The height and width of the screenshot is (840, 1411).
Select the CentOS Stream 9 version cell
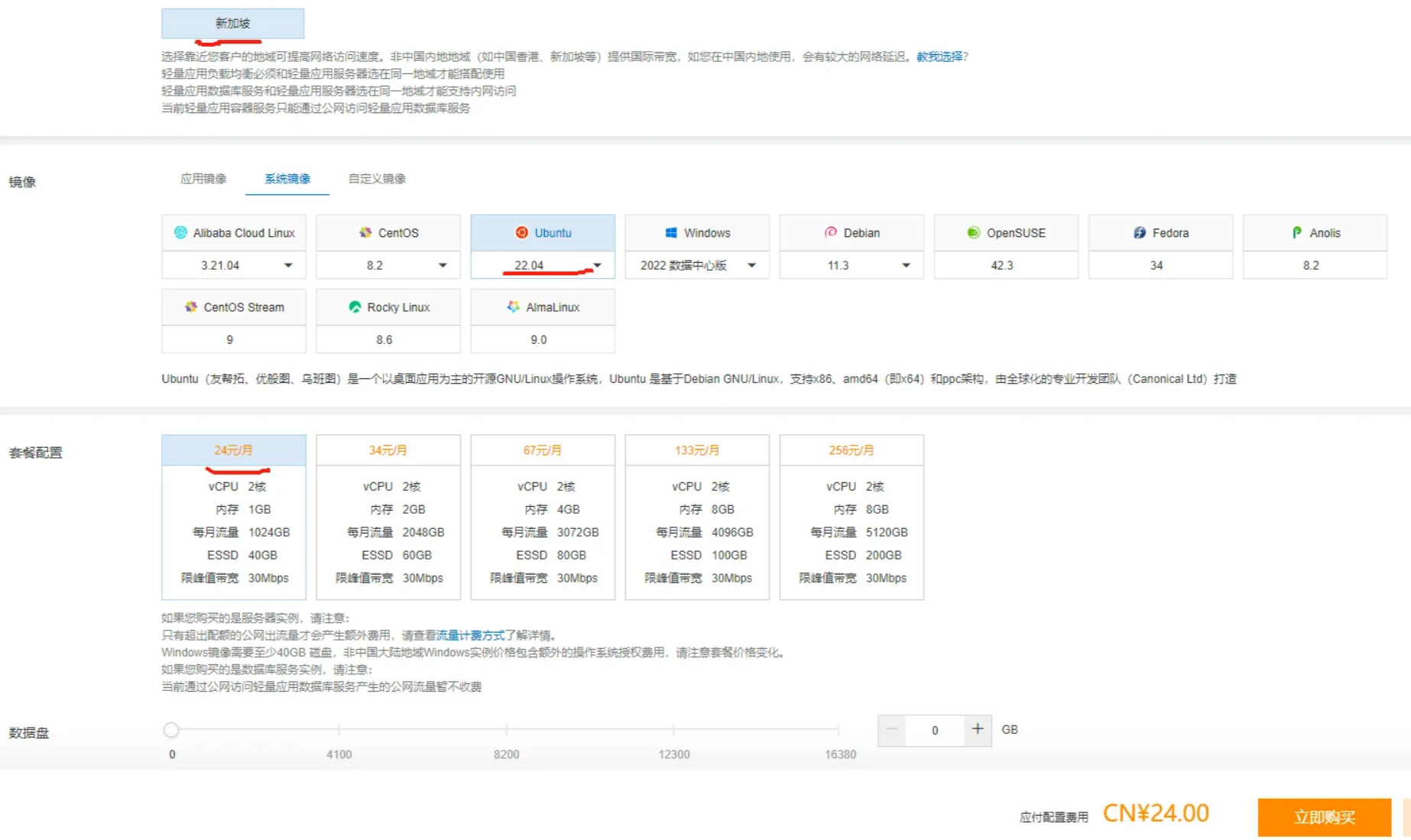[234, 339]
